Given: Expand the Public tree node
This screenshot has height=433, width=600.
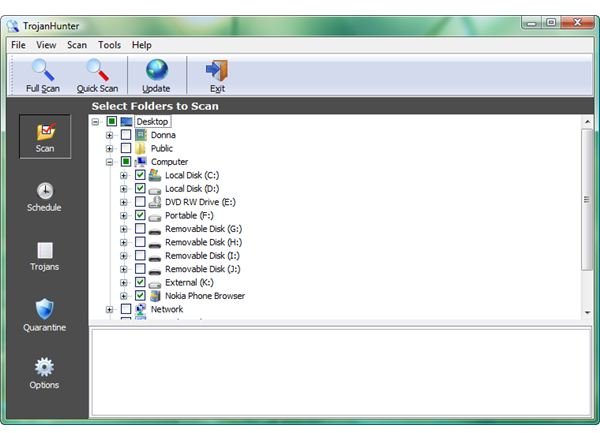Looking at the screenshot, I should pyautogui.click(x=109, y=149).
